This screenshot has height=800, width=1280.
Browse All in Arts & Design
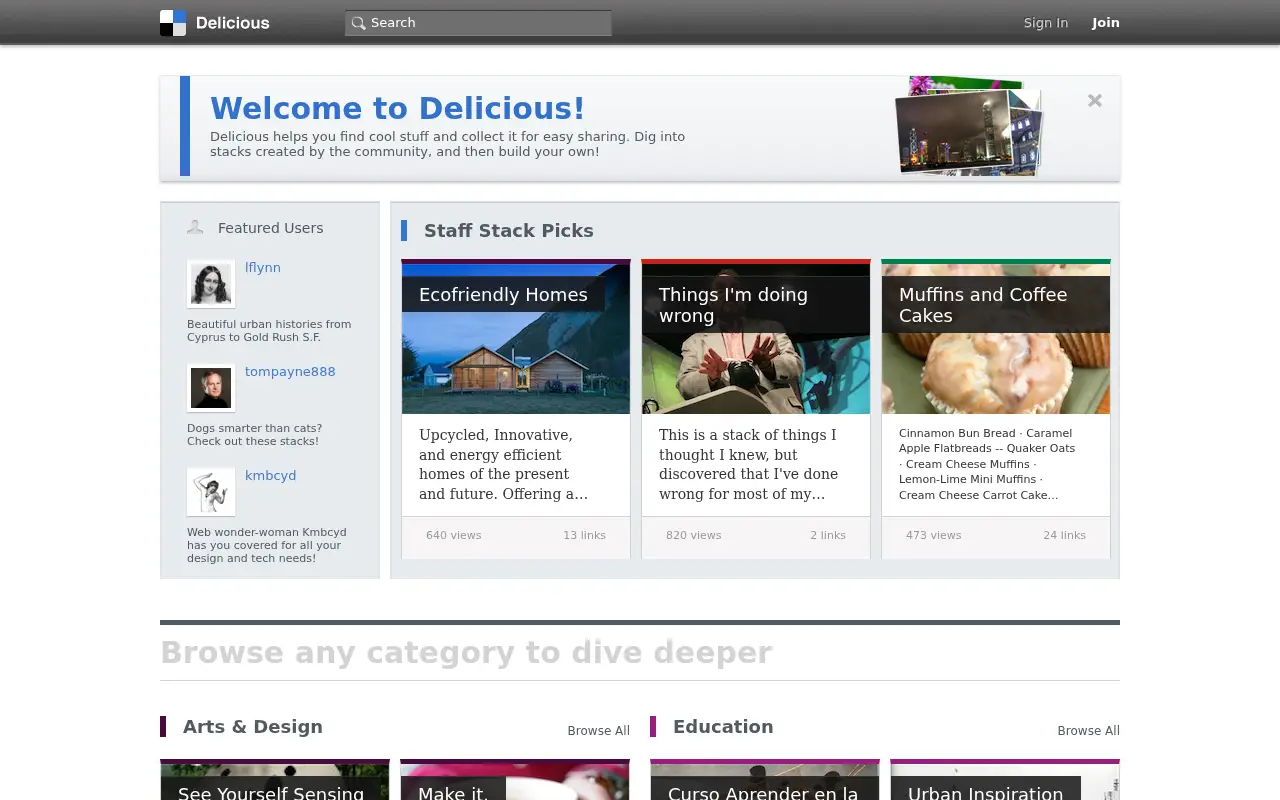[x=598, y=731]
